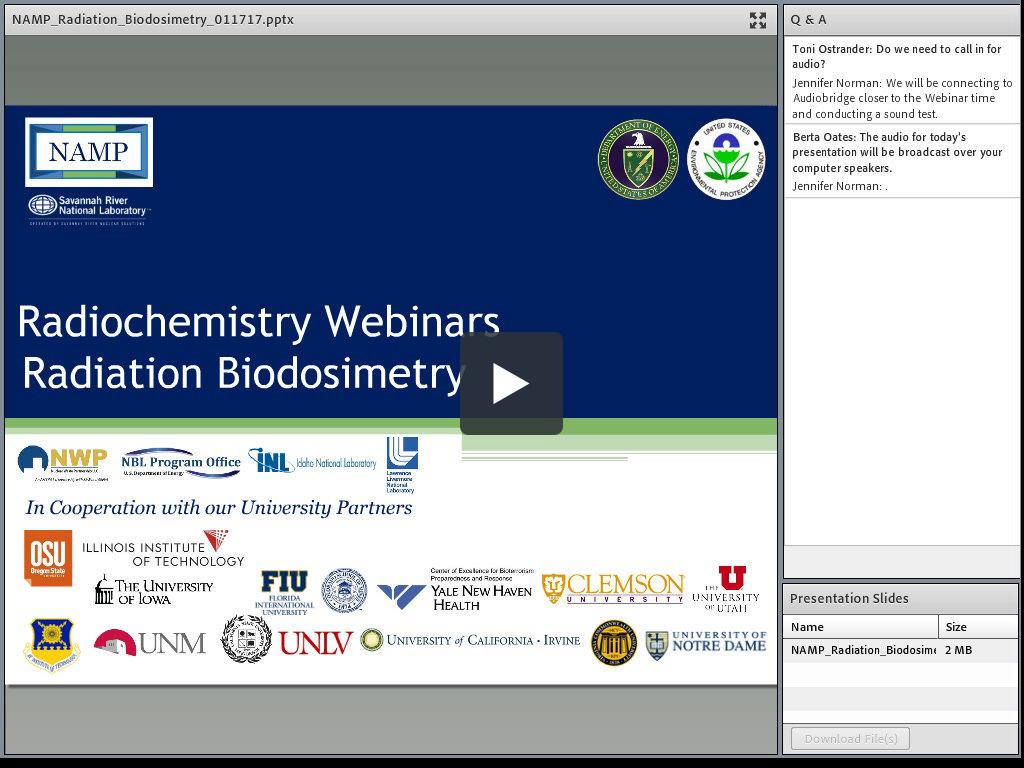The image size is (1024, 768).
Task: Click the Yale New Haven Health logo
Action: 455,590
